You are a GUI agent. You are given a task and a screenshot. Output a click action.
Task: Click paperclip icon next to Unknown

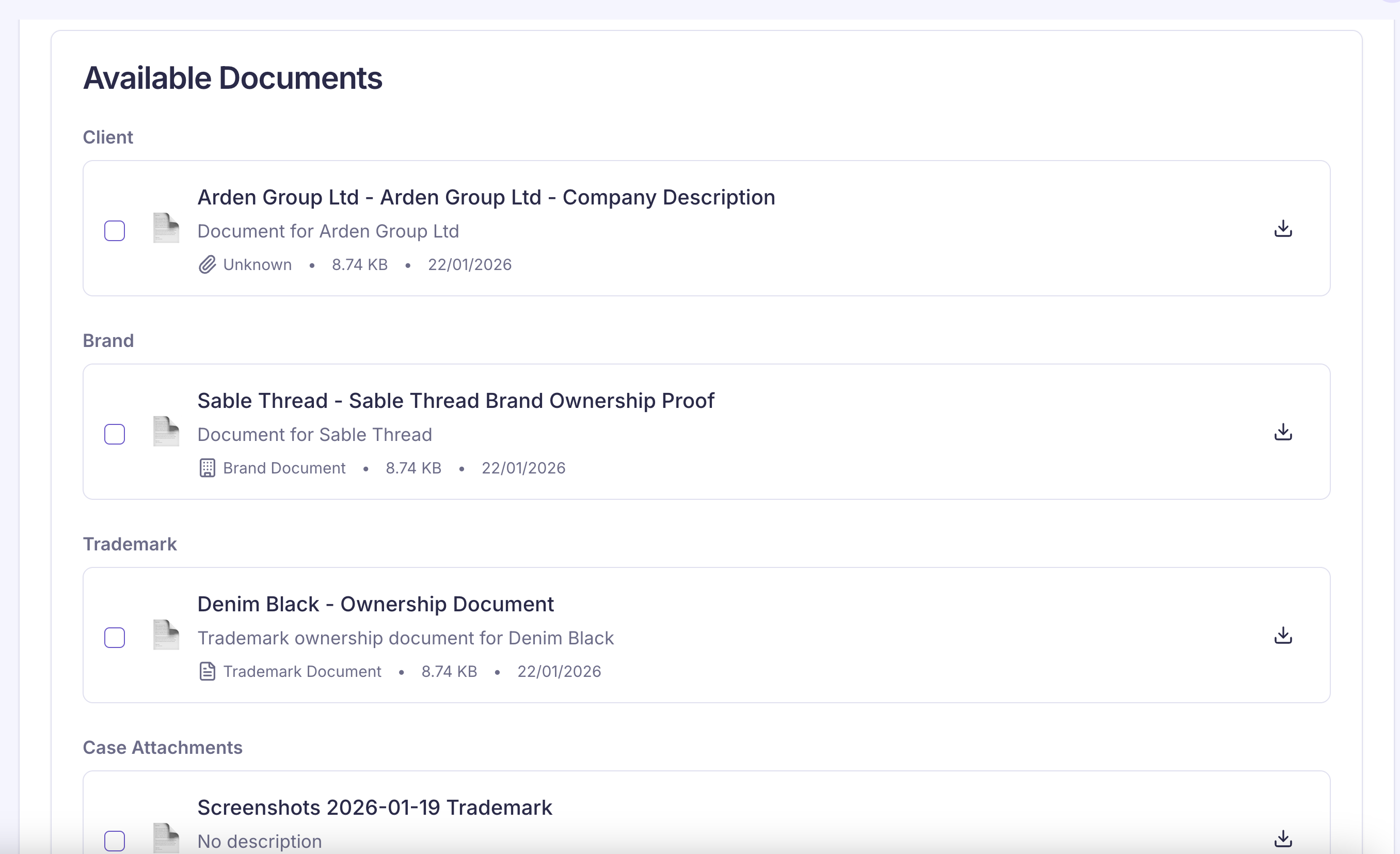[x=208, y=265]
